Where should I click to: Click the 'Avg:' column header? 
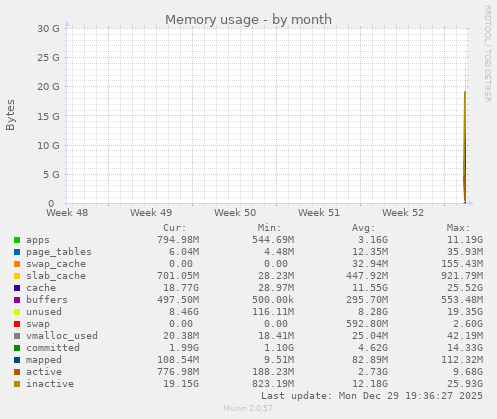(x=364, y=228)
